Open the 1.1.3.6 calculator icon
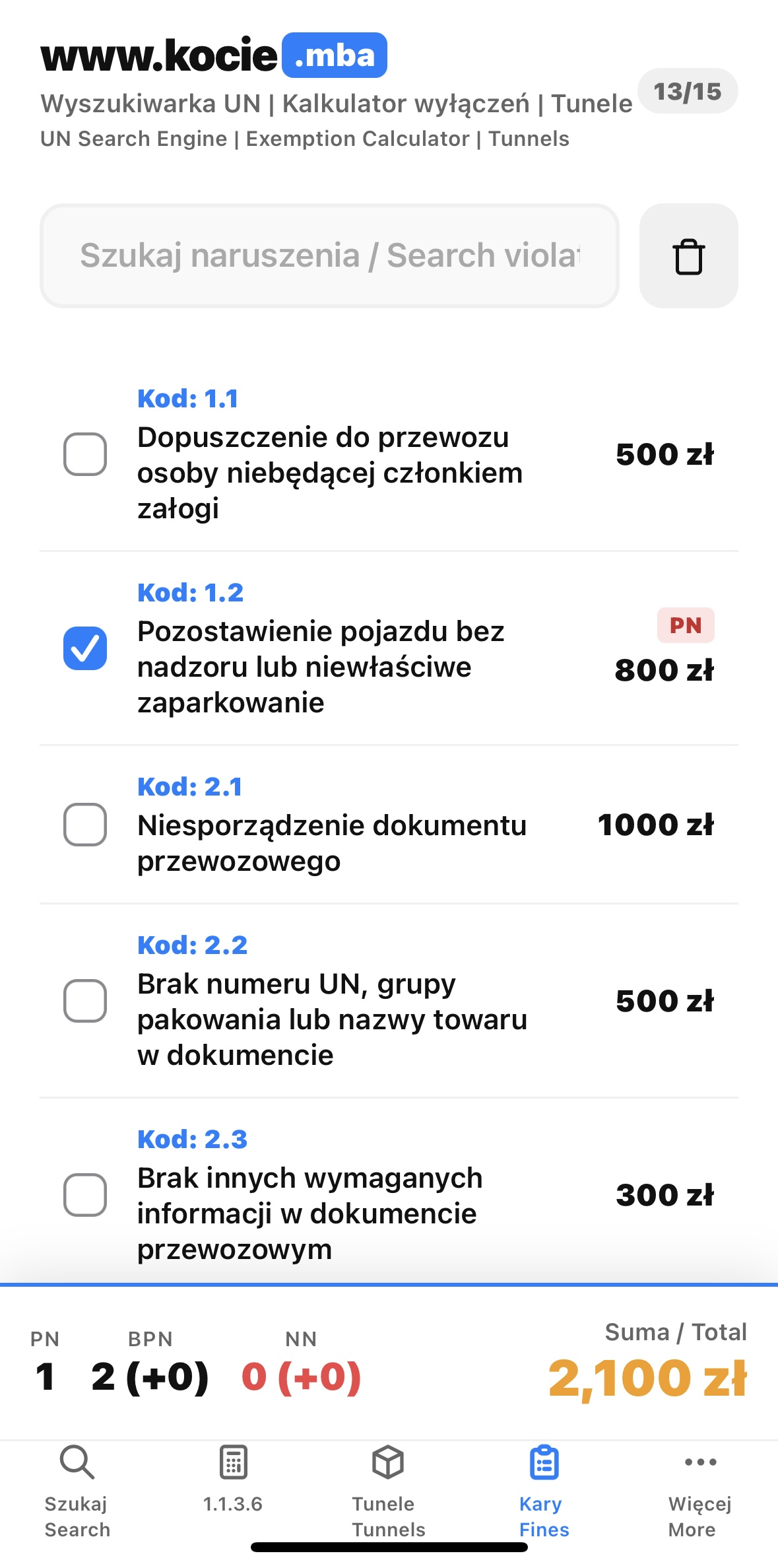Screen dimensions: 778x1568 coord(233,1462)
